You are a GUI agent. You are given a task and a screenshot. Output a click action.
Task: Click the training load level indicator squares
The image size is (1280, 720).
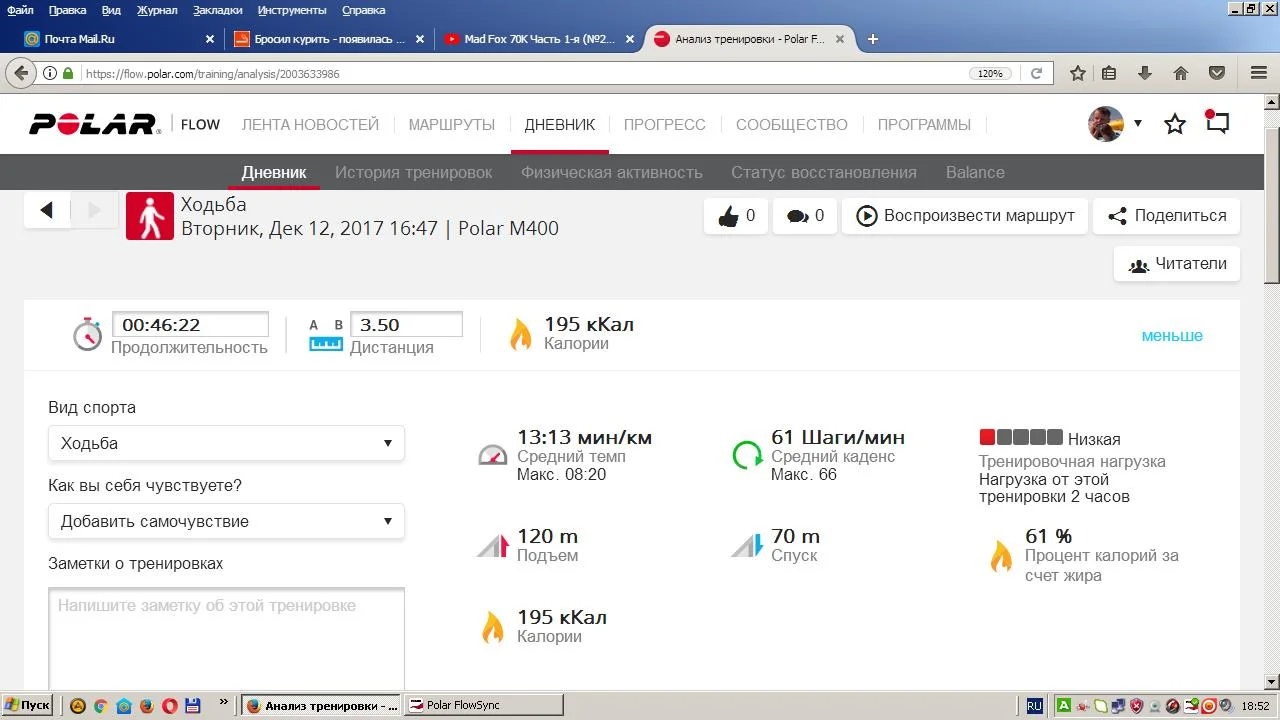pos(1021,437)
